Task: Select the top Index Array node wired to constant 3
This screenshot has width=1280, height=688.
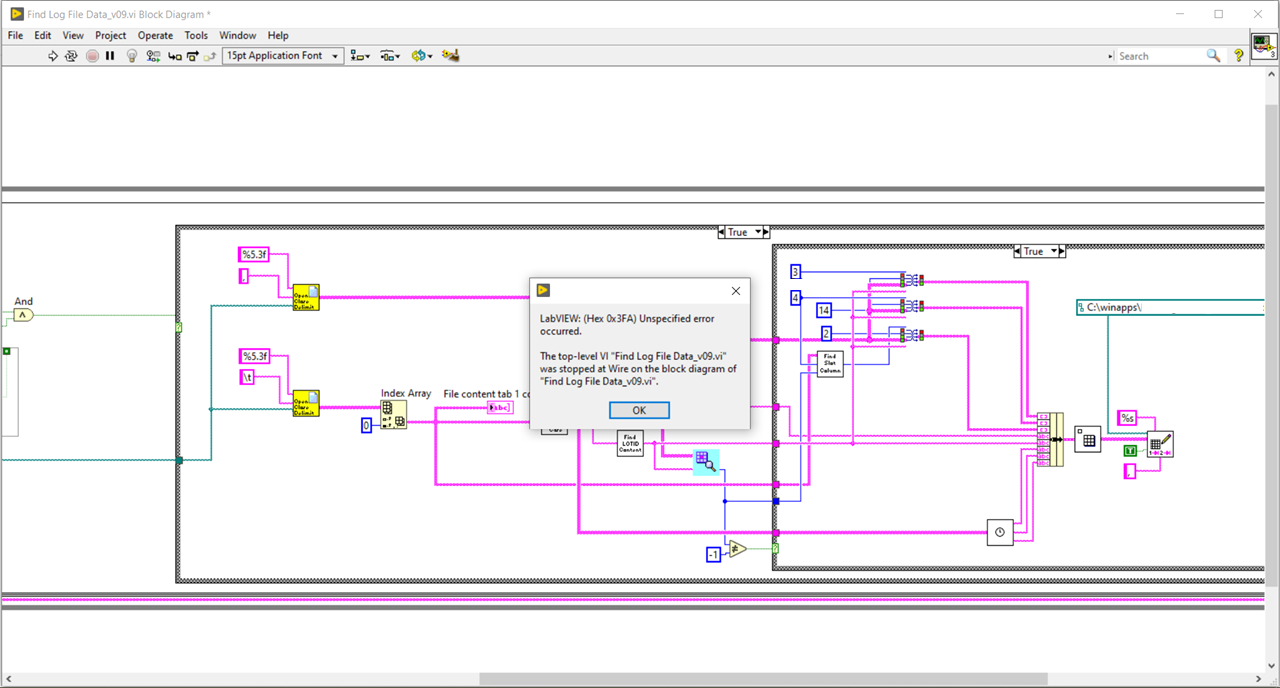Action: point(912,280)
